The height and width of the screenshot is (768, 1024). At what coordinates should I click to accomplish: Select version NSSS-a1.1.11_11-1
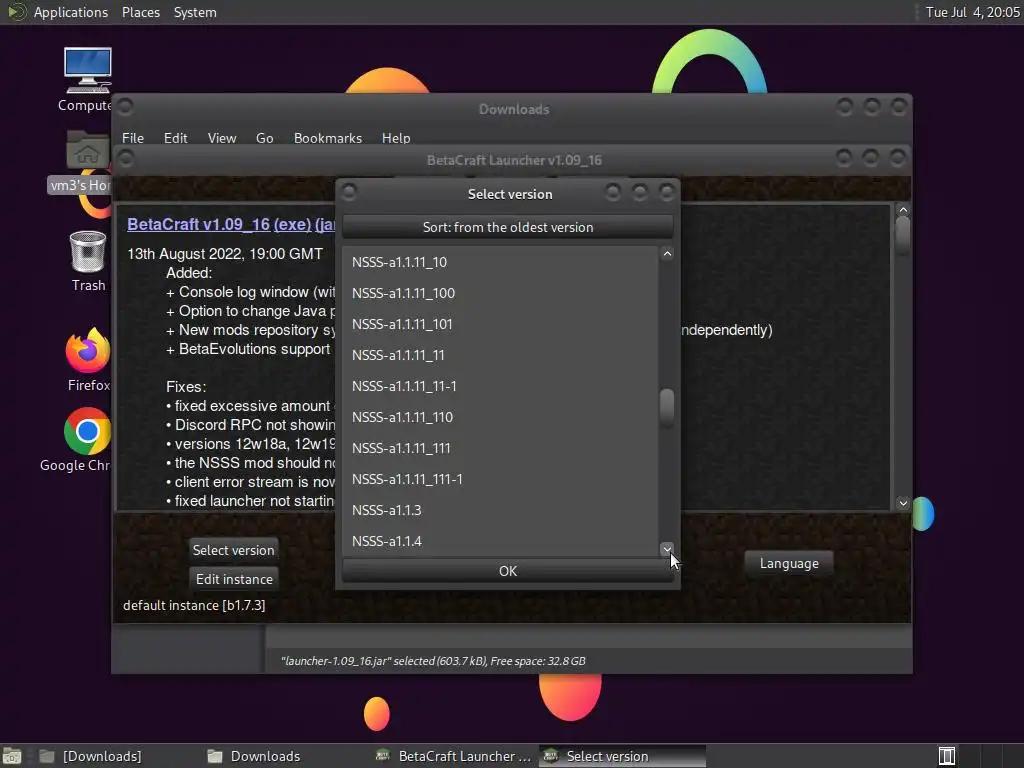(500, 386)
